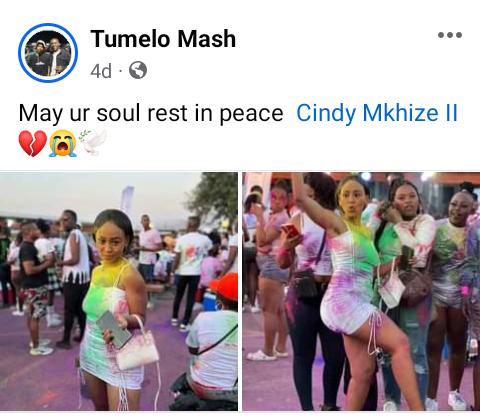Click the tree in left photo background
This screenshot has width=480, height=418.
click(x=217, y=197)
